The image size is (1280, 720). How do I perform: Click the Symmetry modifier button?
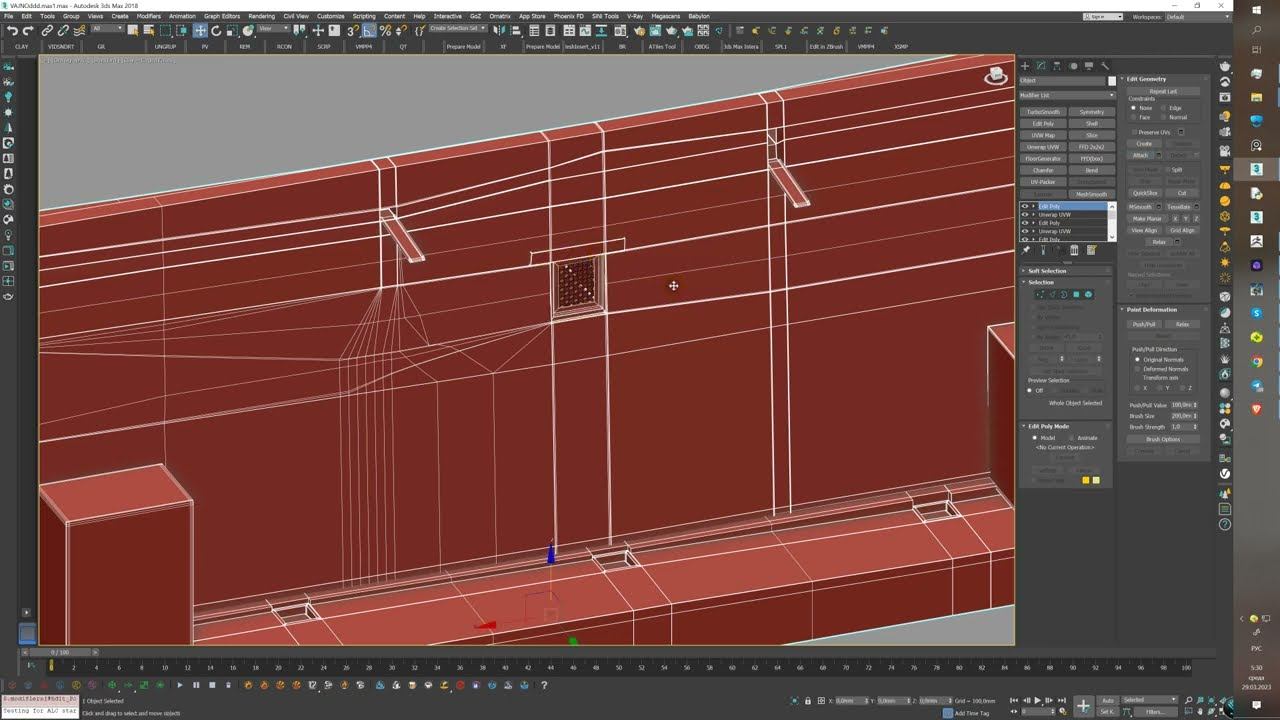[1092, 112]
